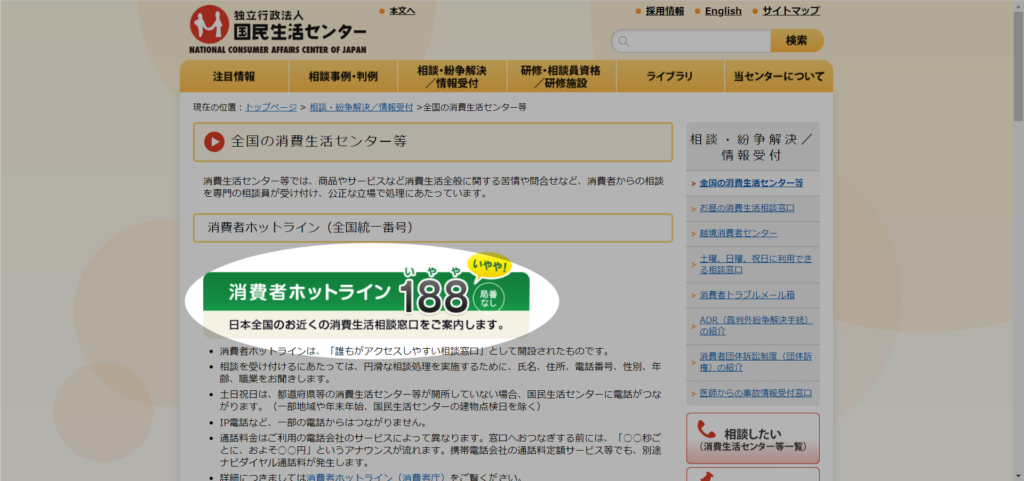Click the magnifier icon in search box
Image resolution: width=1024 pixels, height=481 pixels.
624,41
